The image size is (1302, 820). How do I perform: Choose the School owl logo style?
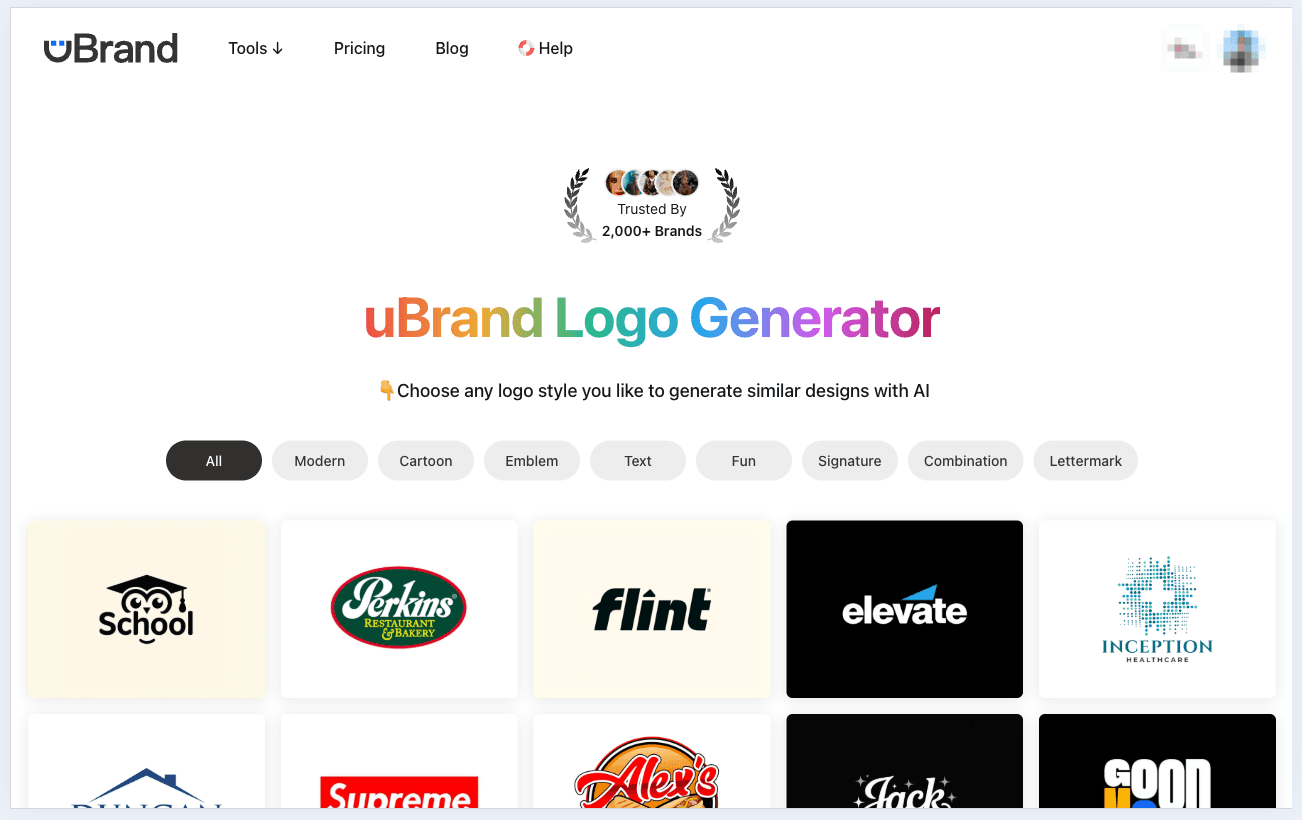(x=147, y=609)
